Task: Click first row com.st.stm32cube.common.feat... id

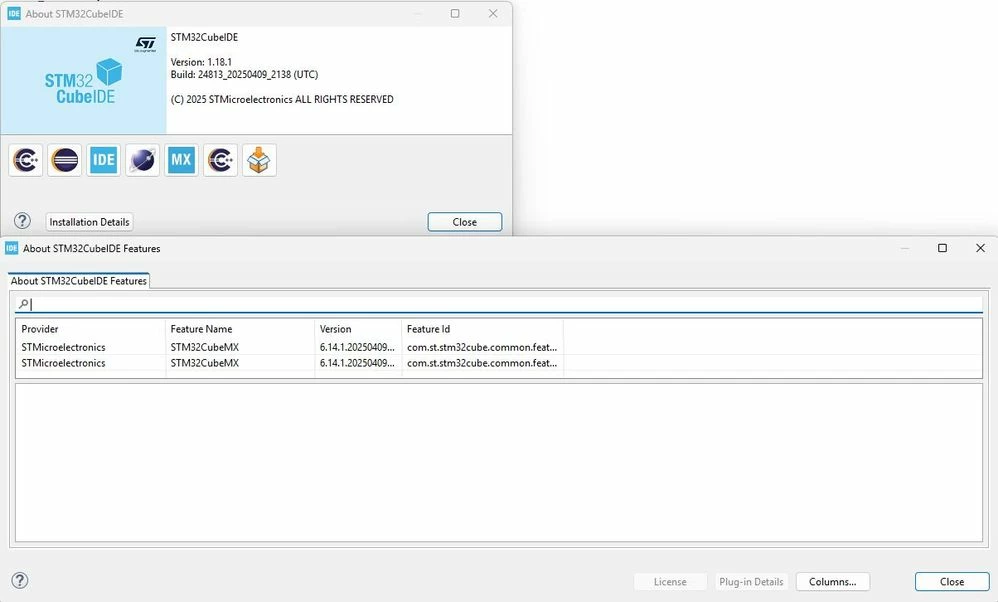Action: [x=482, y=347]
